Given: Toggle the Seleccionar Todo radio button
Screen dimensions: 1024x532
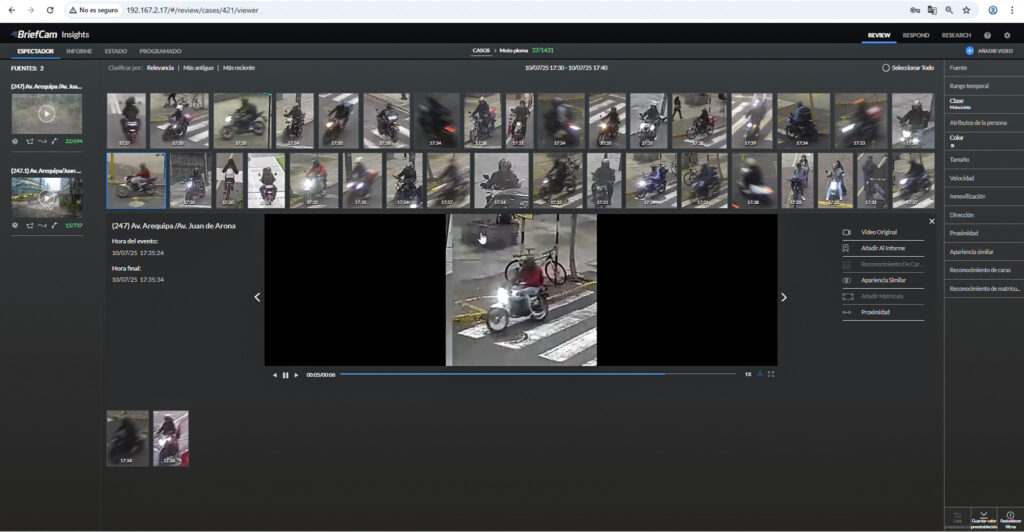Looking at the screenshot, I should coord(886,68).
